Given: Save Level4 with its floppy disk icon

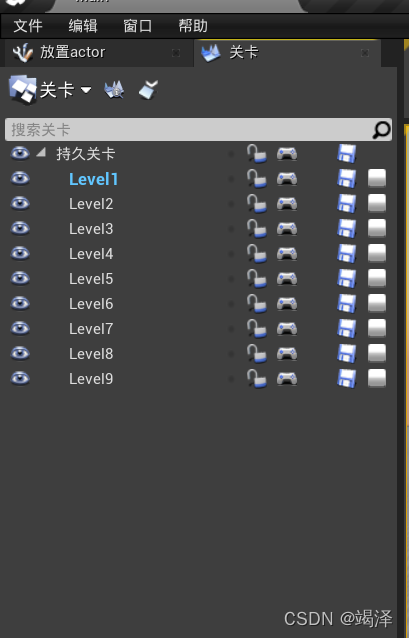Looking at the screenshot, I should coord(347,254).
